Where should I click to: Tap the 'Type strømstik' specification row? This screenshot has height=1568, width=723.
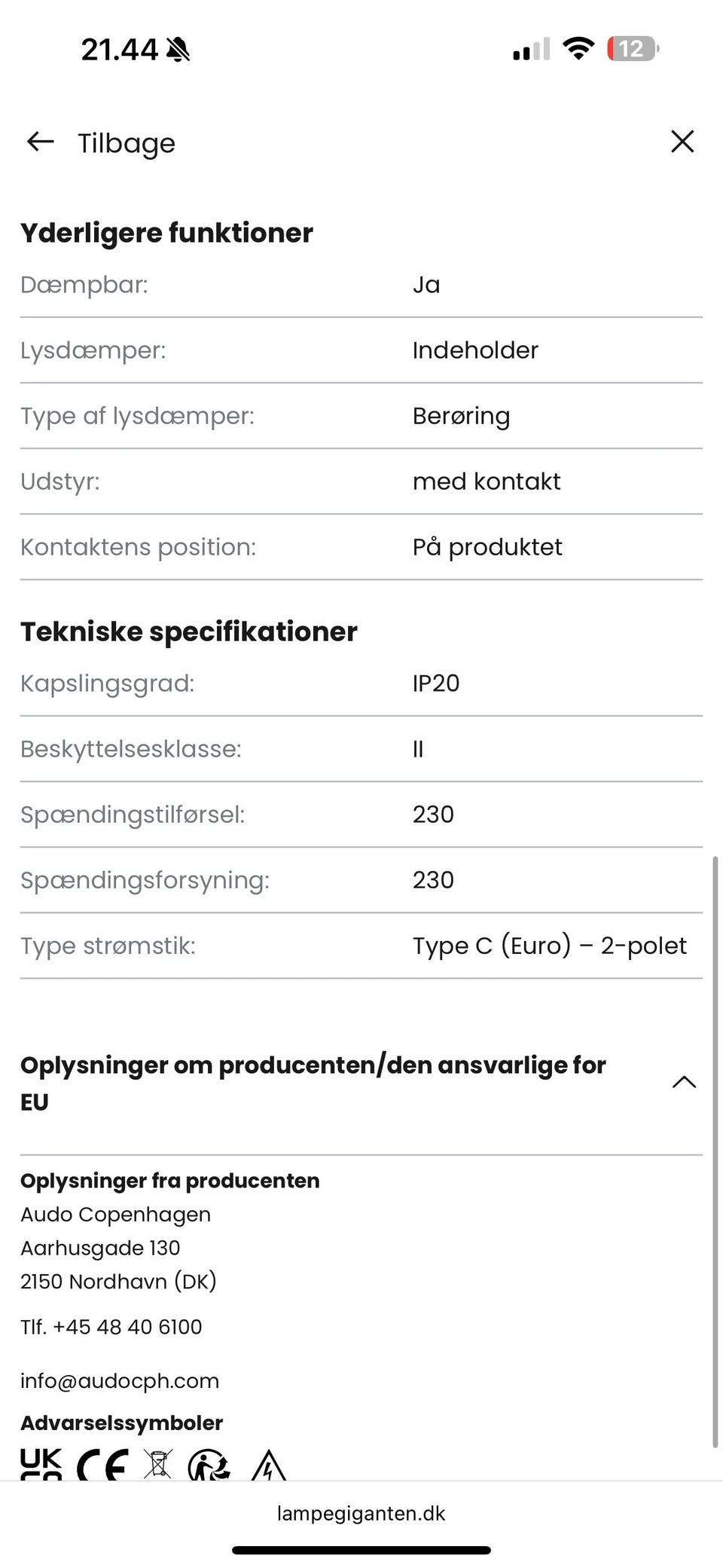coord(361,946)
